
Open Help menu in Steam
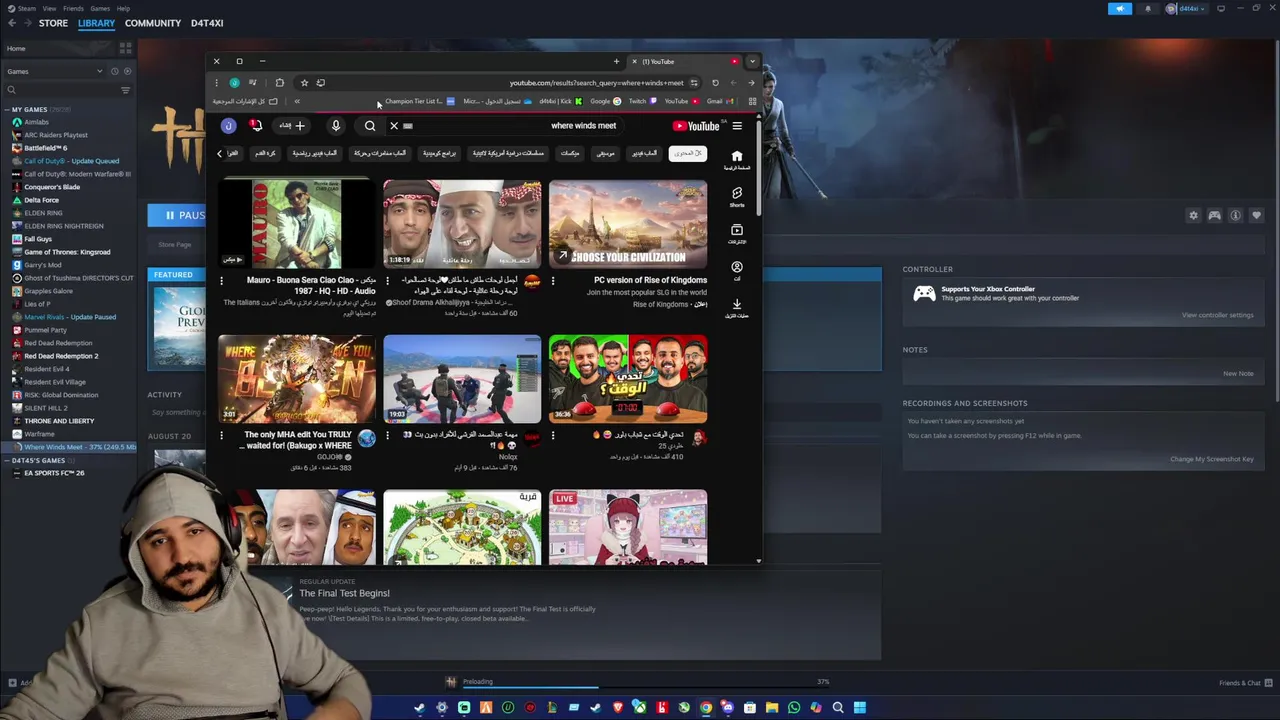123,8
